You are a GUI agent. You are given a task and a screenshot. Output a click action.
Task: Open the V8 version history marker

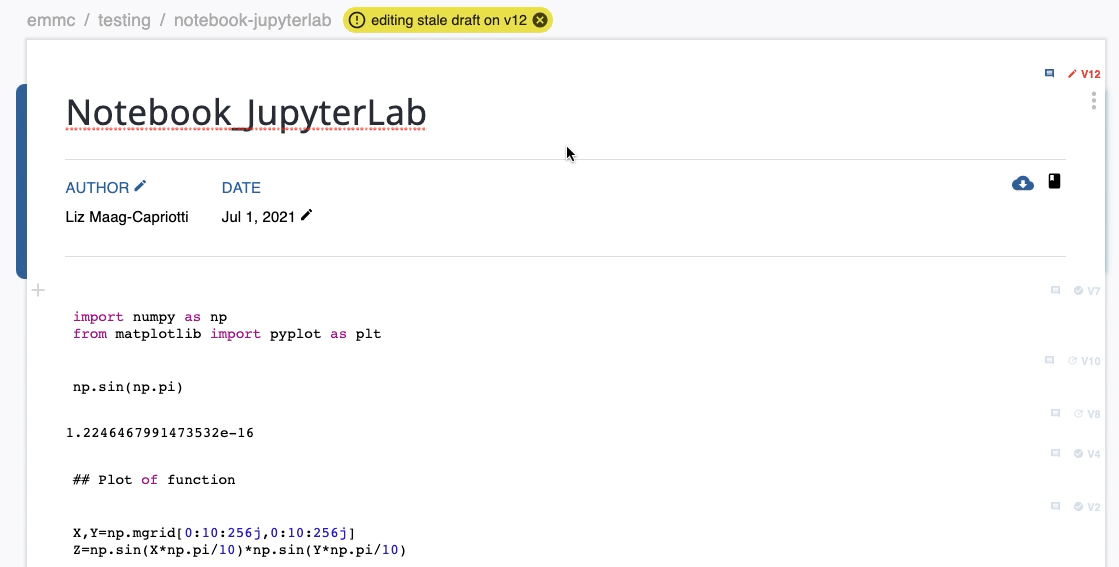pos(1087,414)
